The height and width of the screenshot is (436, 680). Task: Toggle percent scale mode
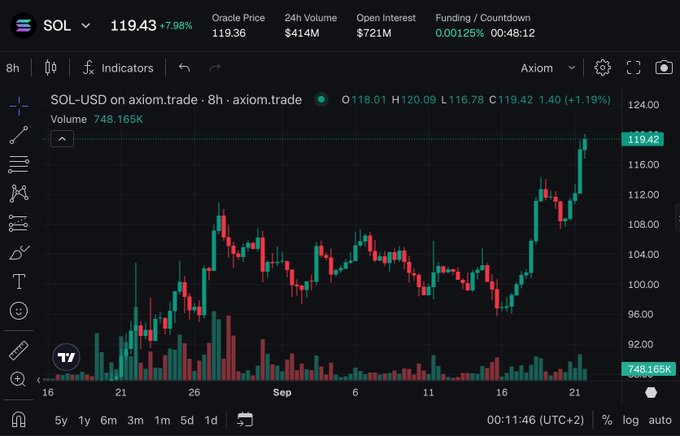(607, 420)
